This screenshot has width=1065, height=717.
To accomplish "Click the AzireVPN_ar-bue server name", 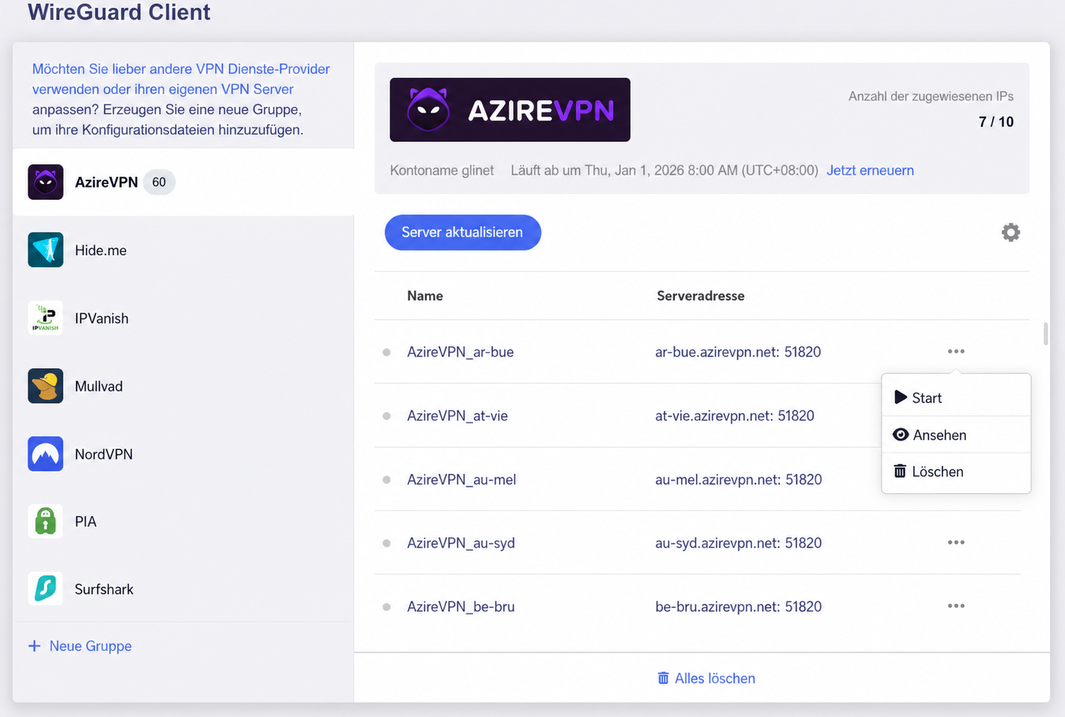I will (460, 352).
